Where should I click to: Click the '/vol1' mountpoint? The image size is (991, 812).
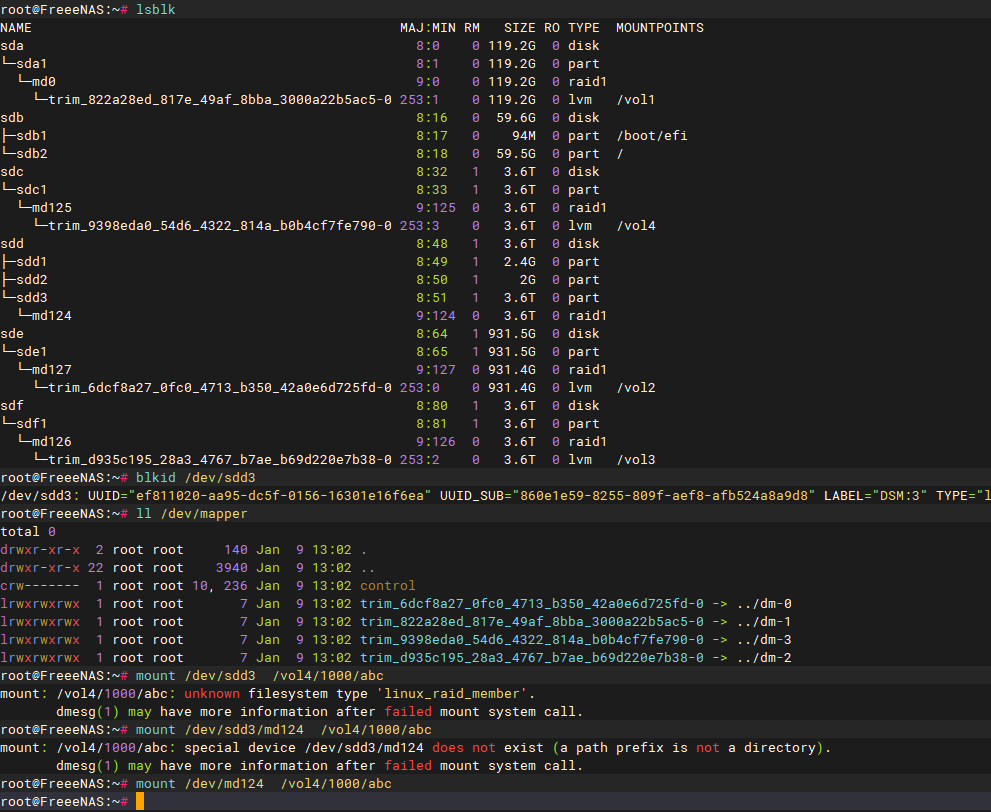pos(636,100)
